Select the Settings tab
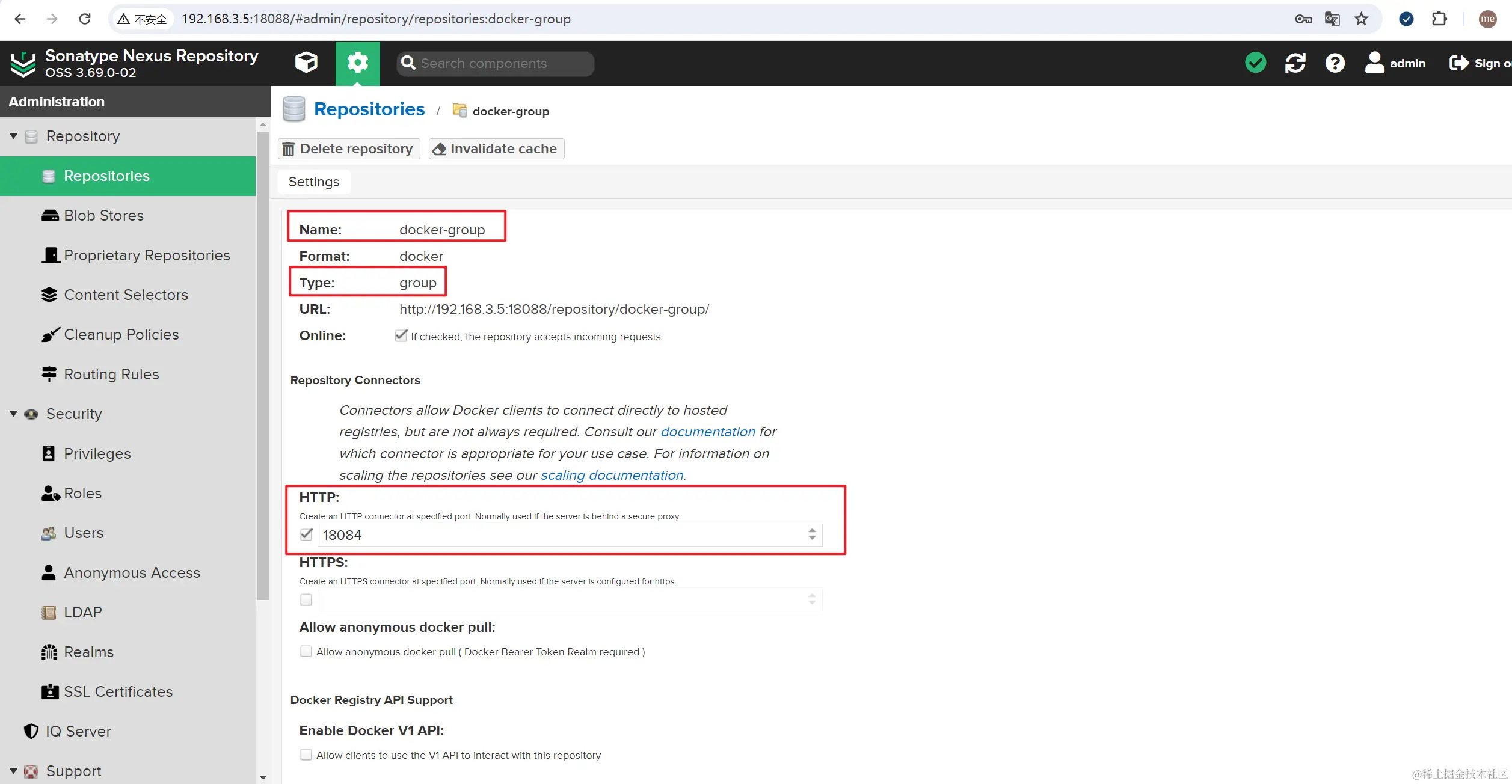 pos(313,182)
